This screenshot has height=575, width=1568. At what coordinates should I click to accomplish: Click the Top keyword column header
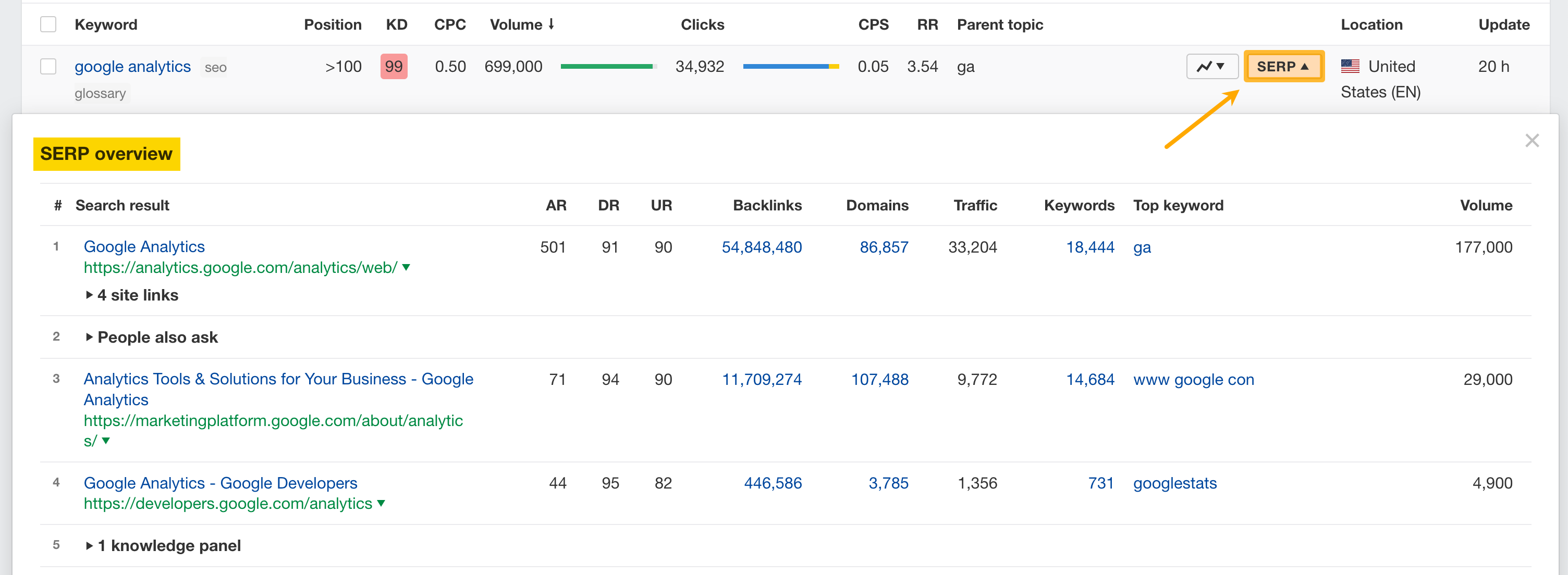click(x=1178, y=206)
